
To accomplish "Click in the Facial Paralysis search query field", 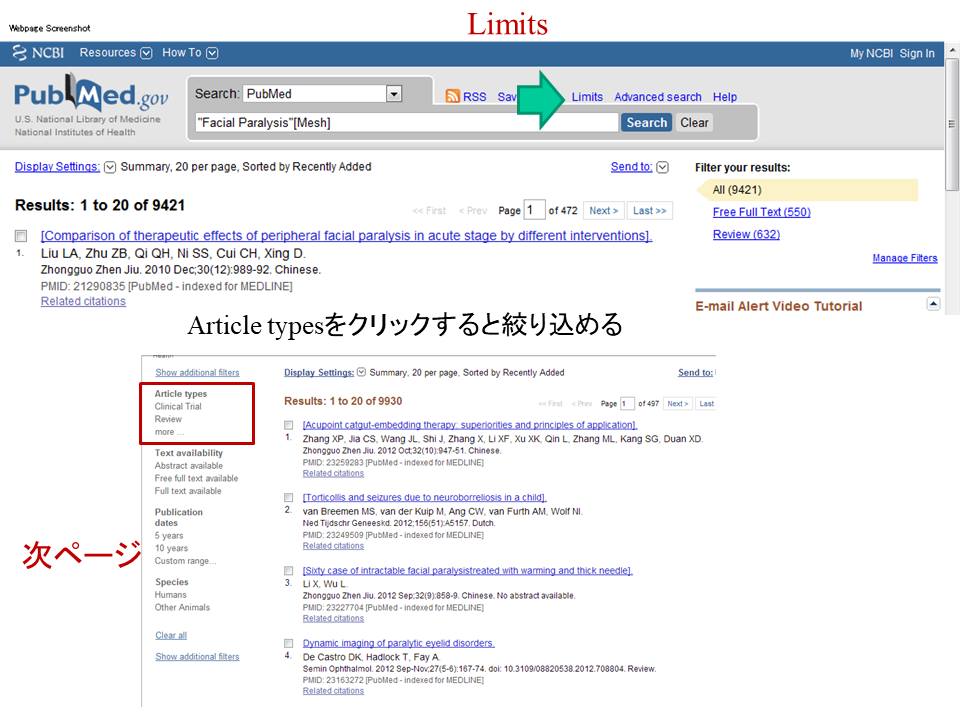I will pyautogui.click(x=407, y=122).
